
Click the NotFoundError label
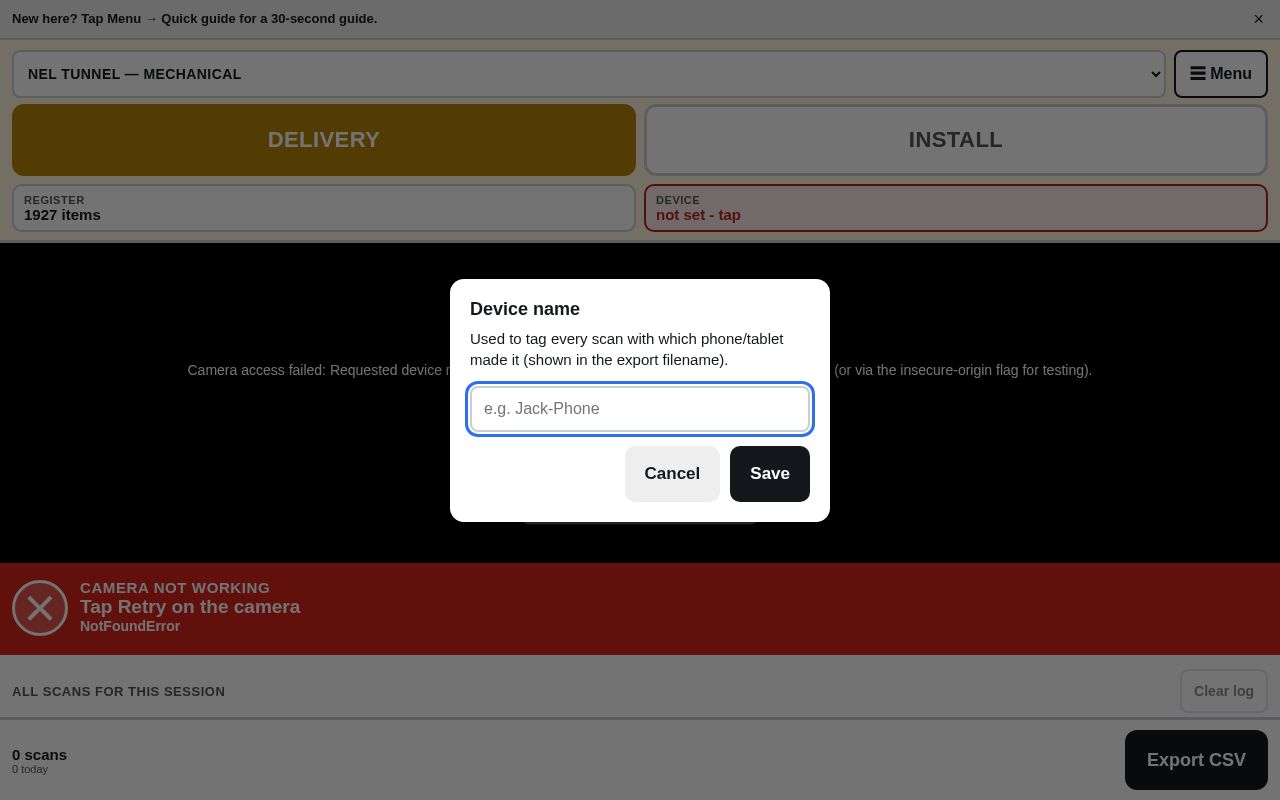point(130,626)
